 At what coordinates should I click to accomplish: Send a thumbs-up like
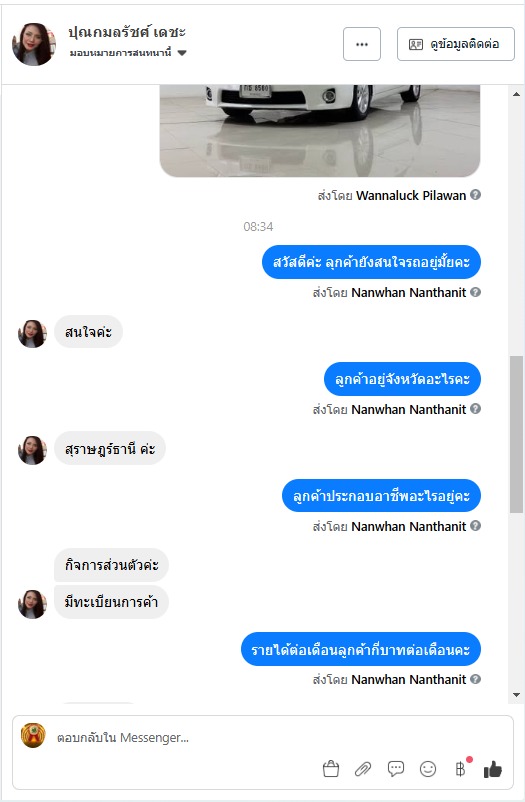pyautogui.click(x=493, y=768)
